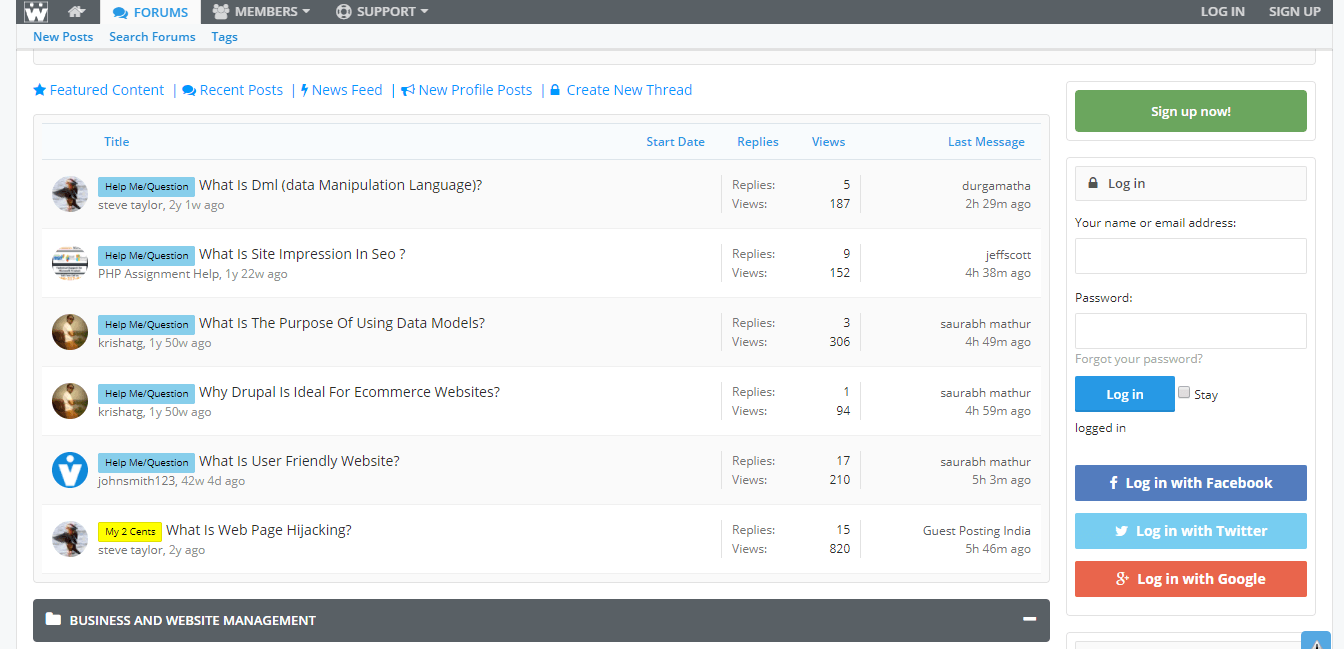Collapse Business and Website Management section

1029,620
